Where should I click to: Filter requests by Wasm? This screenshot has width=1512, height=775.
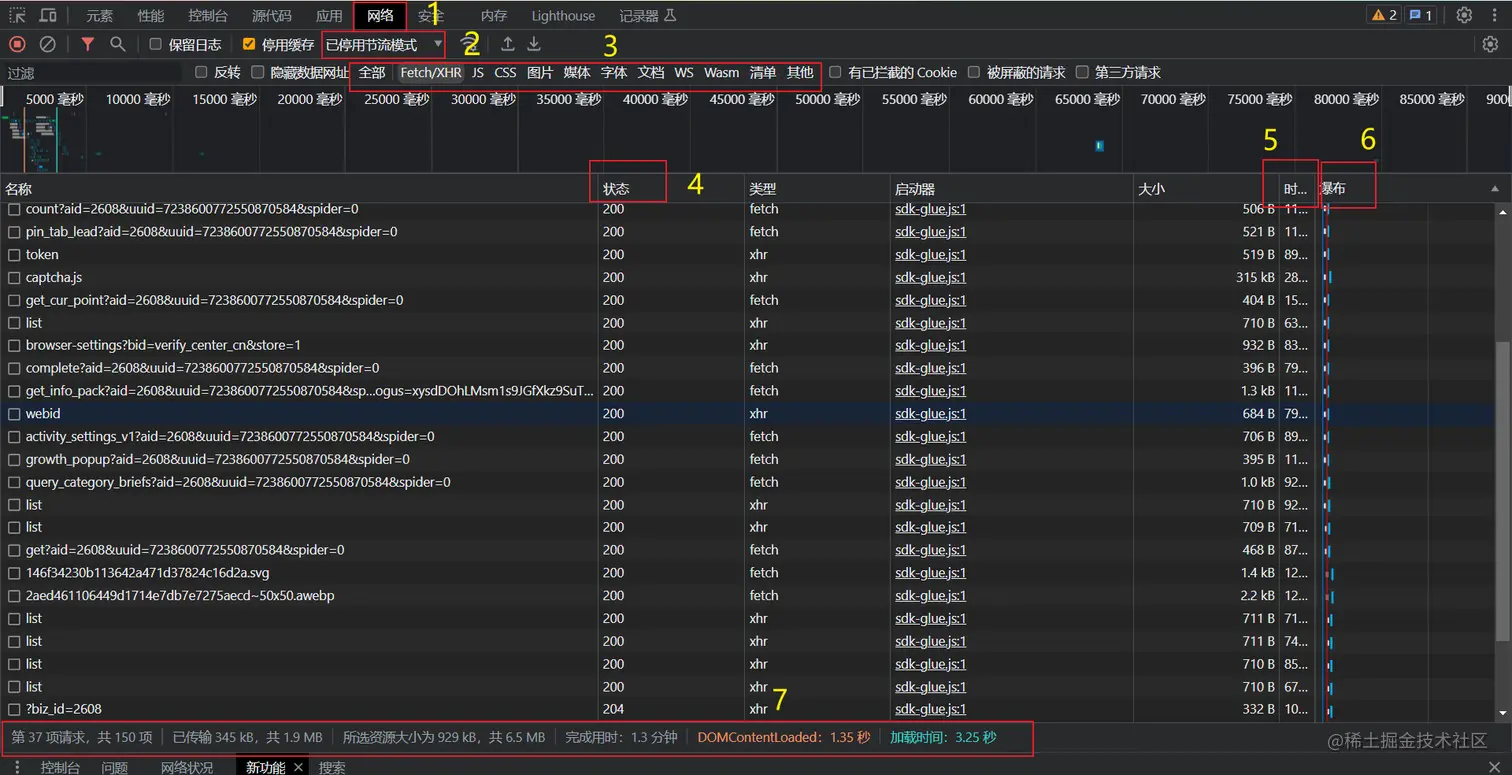(x=721, y=72)
